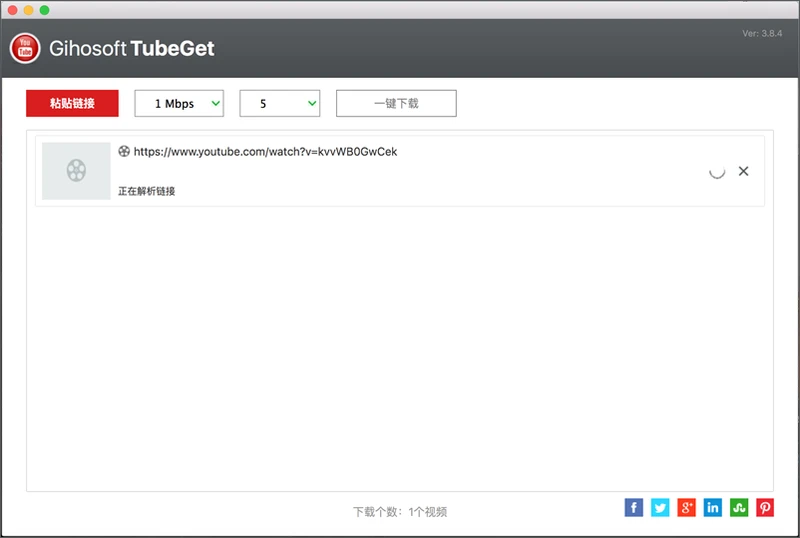Screen dimensions: 800x538
Task: Click the Gihosoft TubeGet YouTube logo icon
Action: pos(25,48)
